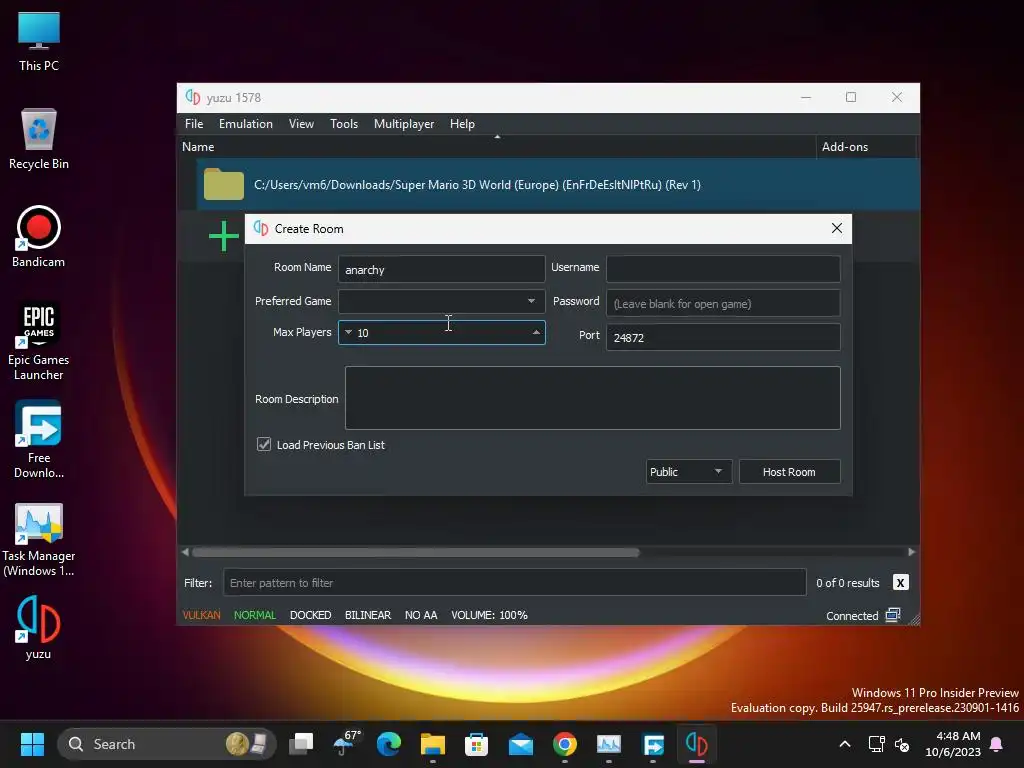The width and height of the screenshot is (1024, 768).
Task: Click the Connected multiplayer status icon
Action: [x=893, y=615]
